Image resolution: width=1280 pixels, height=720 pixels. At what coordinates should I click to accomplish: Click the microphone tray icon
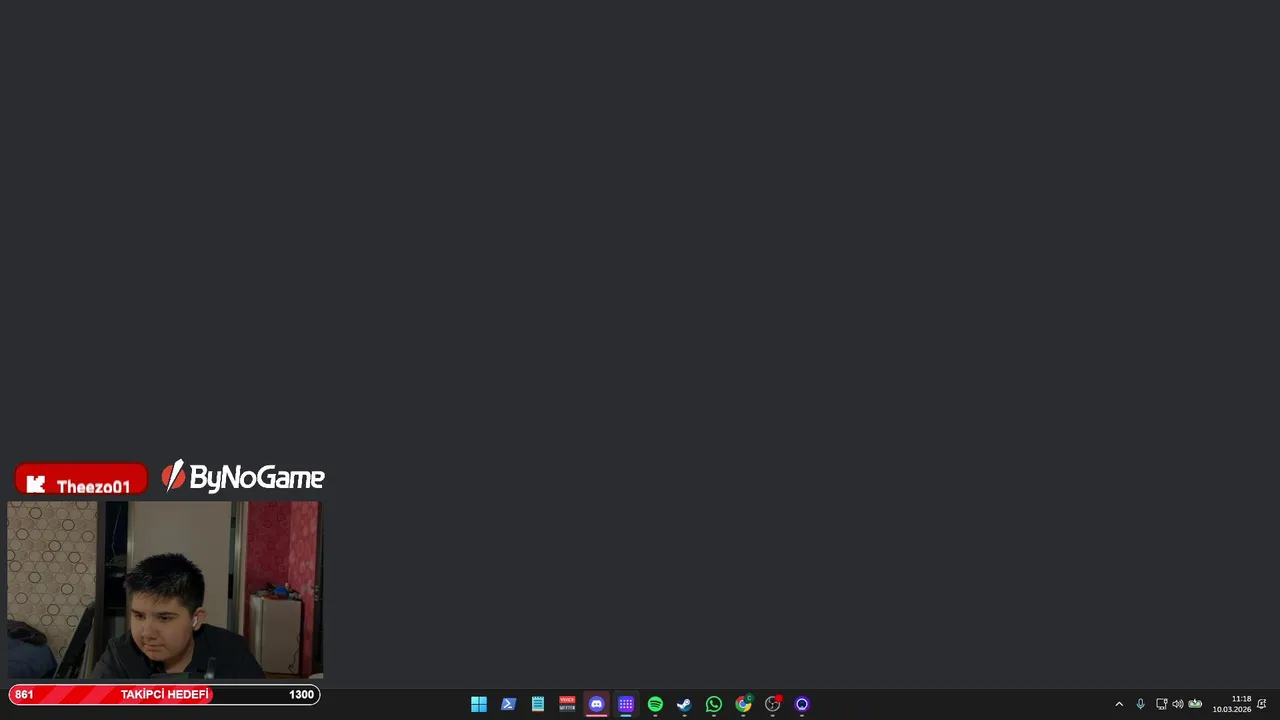1140,704
